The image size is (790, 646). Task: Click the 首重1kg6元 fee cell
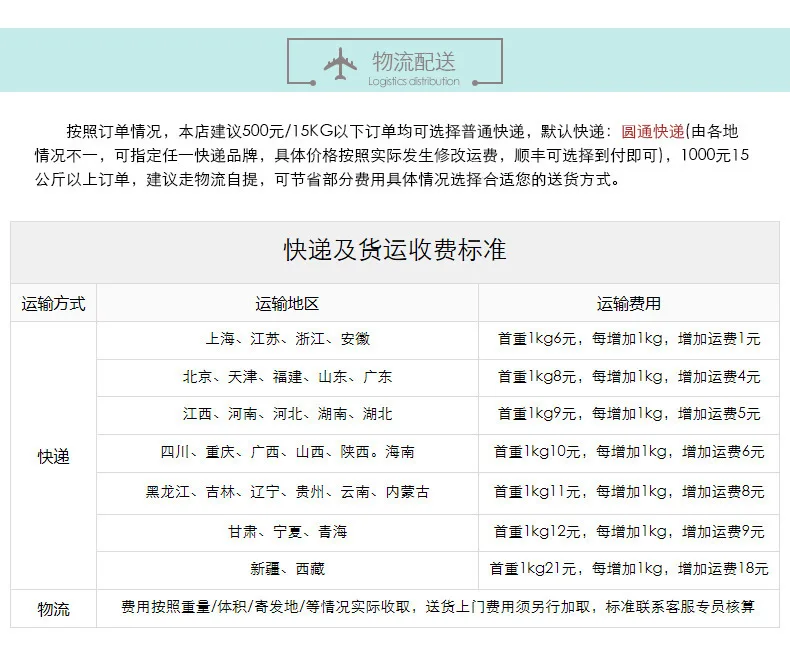(x=629, y=339)
